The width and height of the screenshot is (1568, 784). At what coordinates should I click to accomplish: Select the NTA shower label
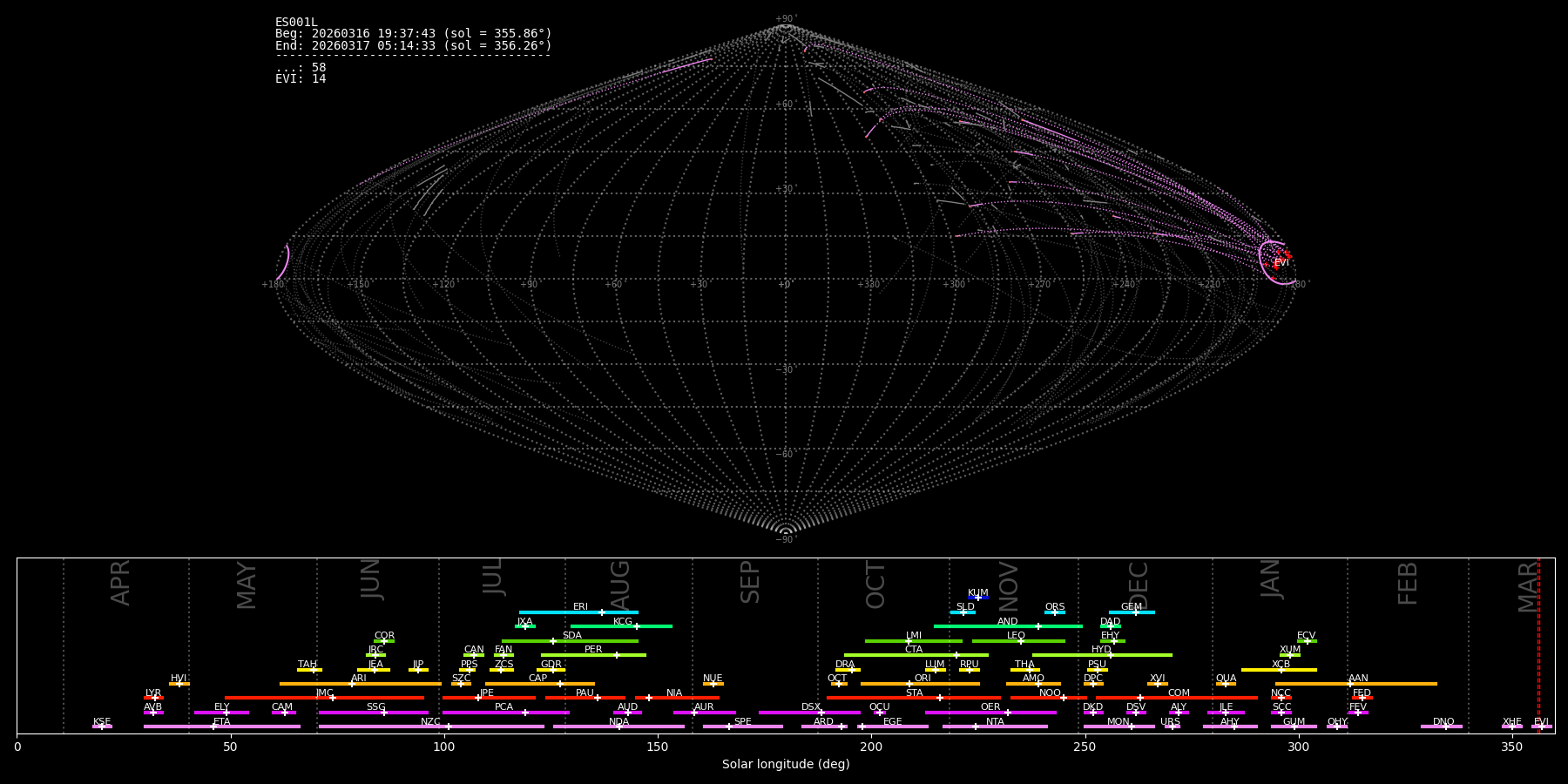[995, 722]
